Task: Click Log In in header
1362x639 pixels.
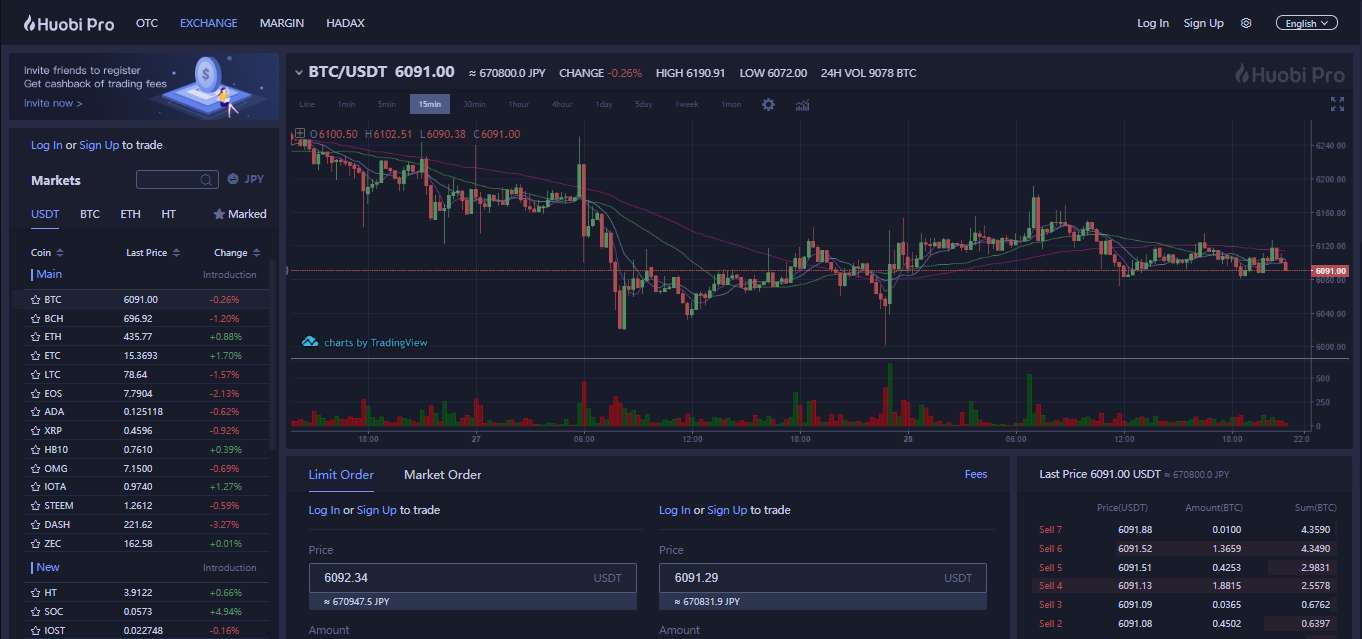Action: click(x=1153, y=23)
